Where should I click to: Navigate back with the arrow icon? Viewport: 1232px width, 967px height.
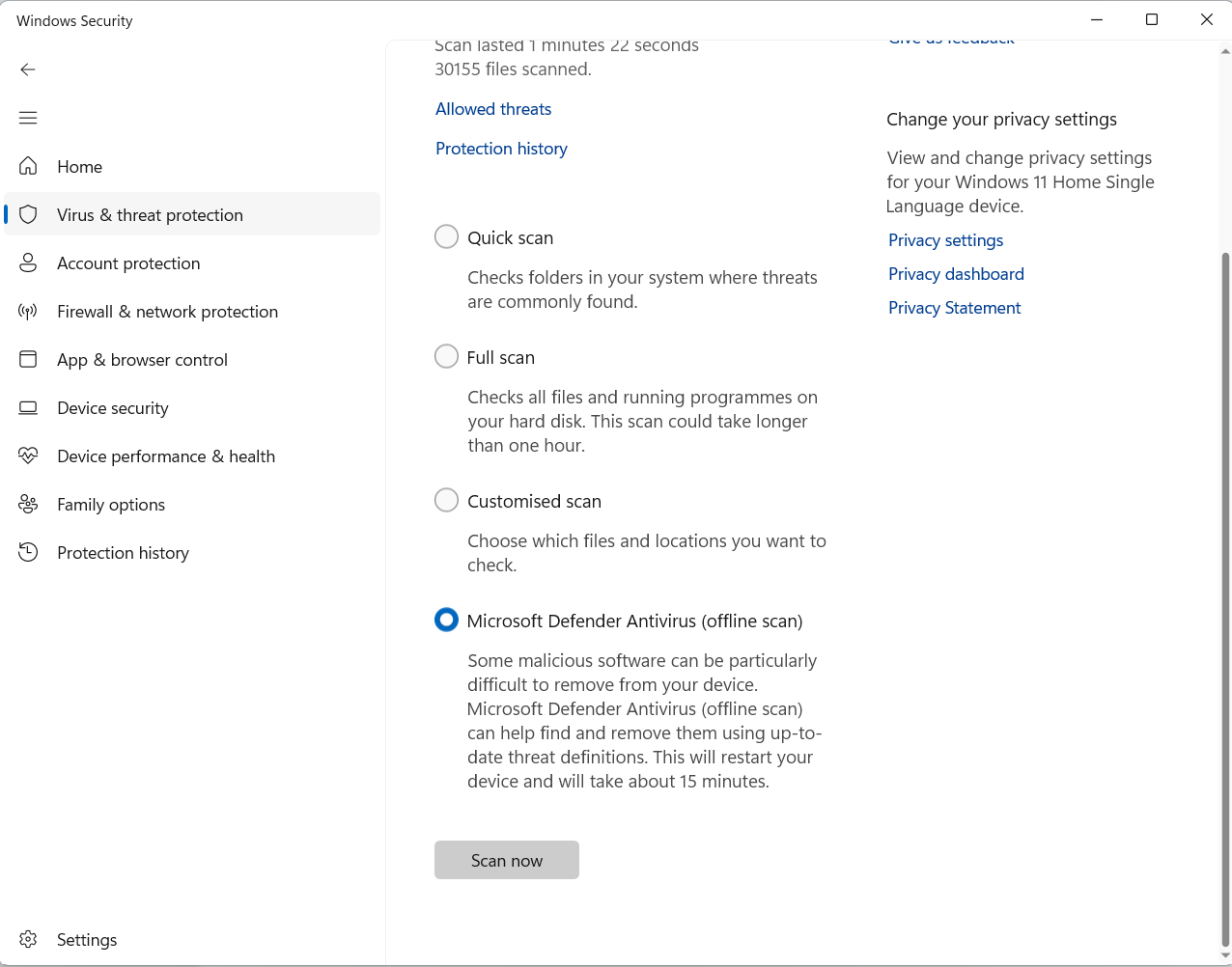point(27,69)
